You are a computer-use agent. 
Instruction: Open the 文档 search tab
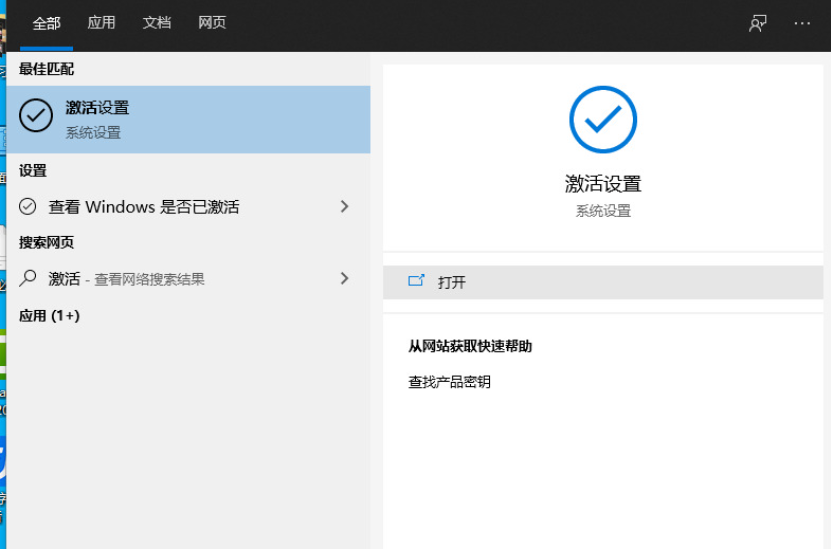157,23
